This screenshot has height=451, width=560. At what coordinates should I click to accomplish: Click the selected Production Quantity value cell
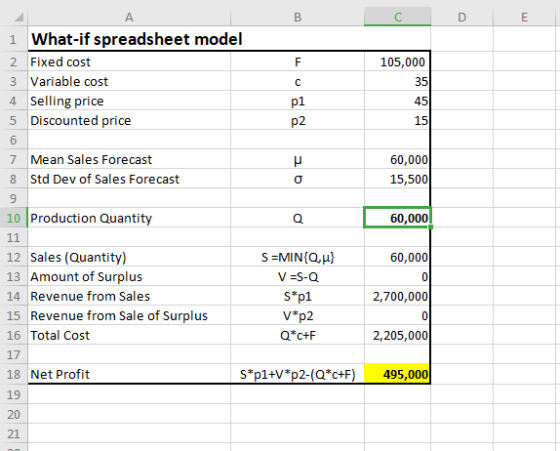[398, 217]
